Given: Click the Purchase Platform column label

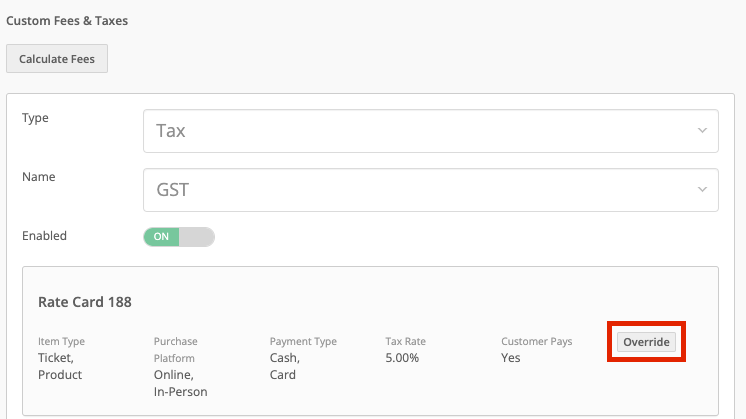Looking at the screenshot, I should 176,350.
